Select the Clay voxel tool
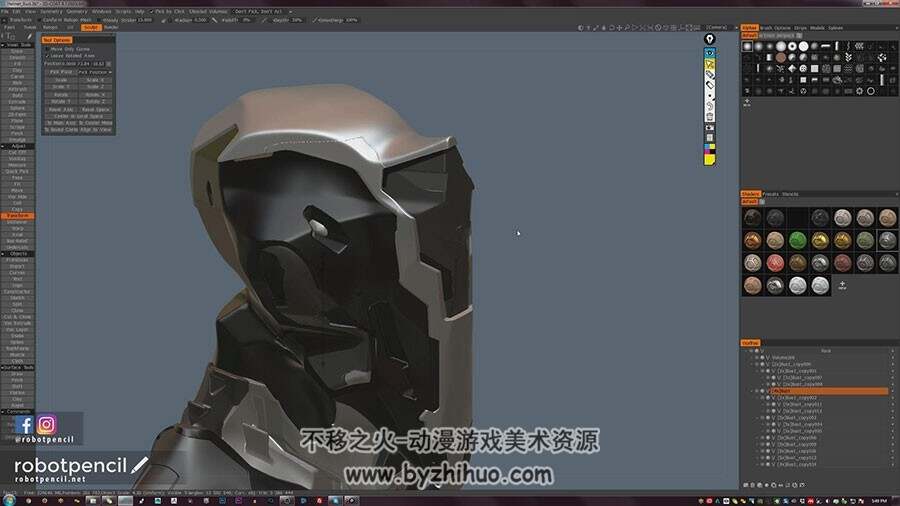900x506 pixels. 18,70
